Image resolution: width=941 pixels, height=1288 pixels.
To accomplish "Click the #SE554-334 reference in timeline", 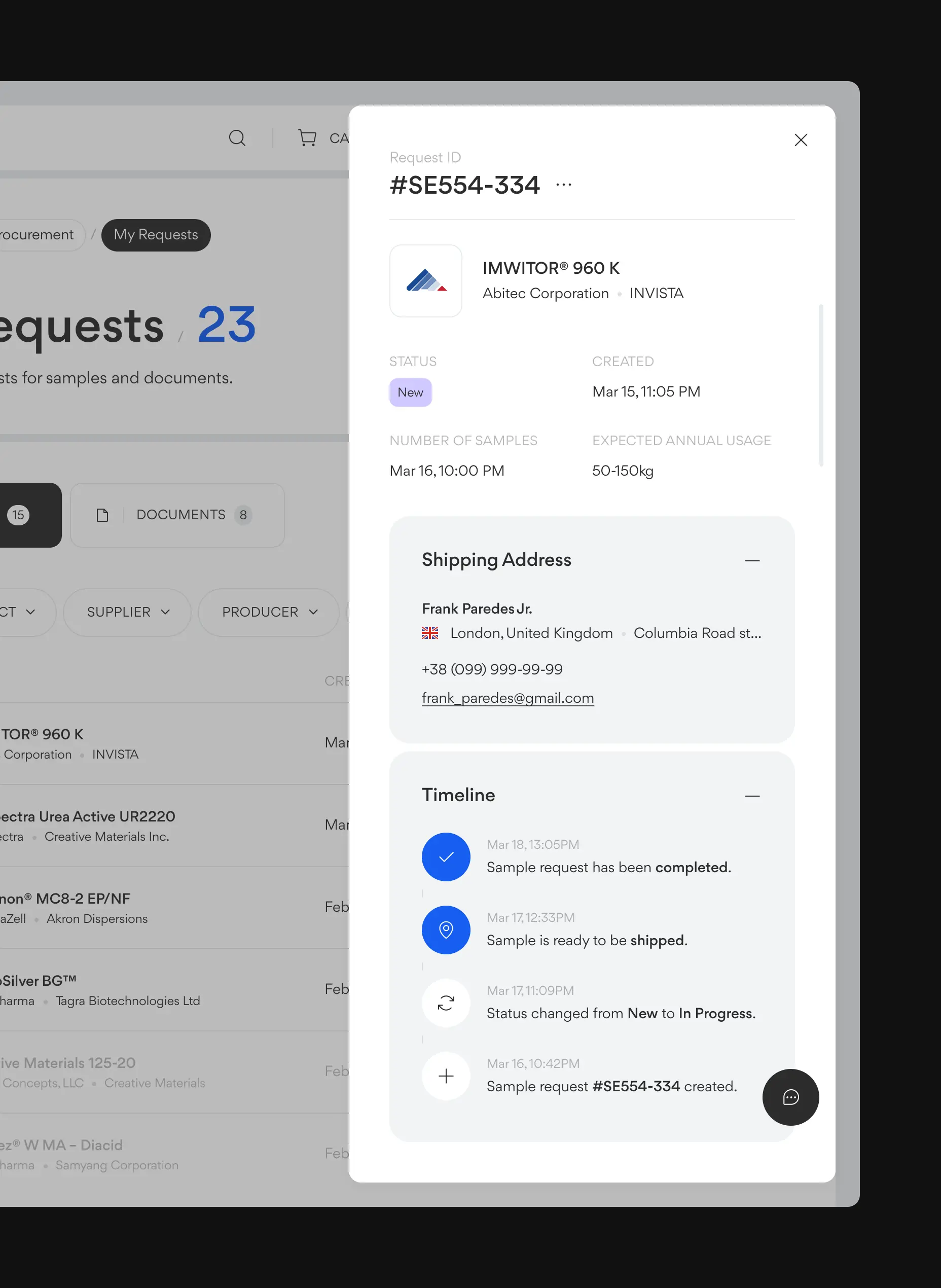I will [x=636, y=1086].
